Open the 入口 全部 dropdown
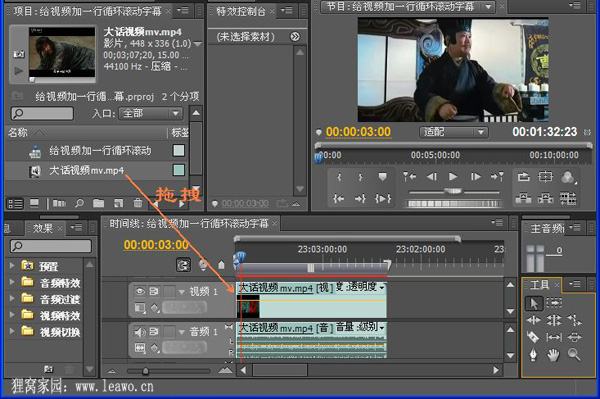The height and width of the screenshot is (399, 600). pyautogui.click(x=151, y=113)
